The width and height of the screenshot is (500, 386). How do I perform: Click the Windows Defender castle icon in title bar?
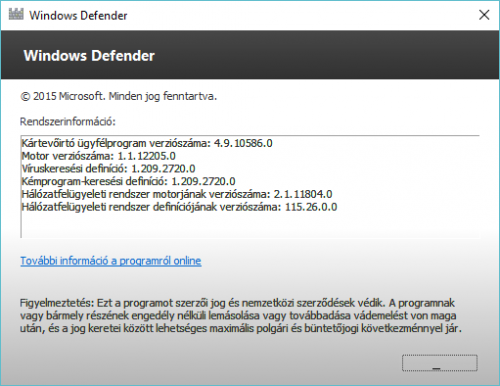[16, 14]
